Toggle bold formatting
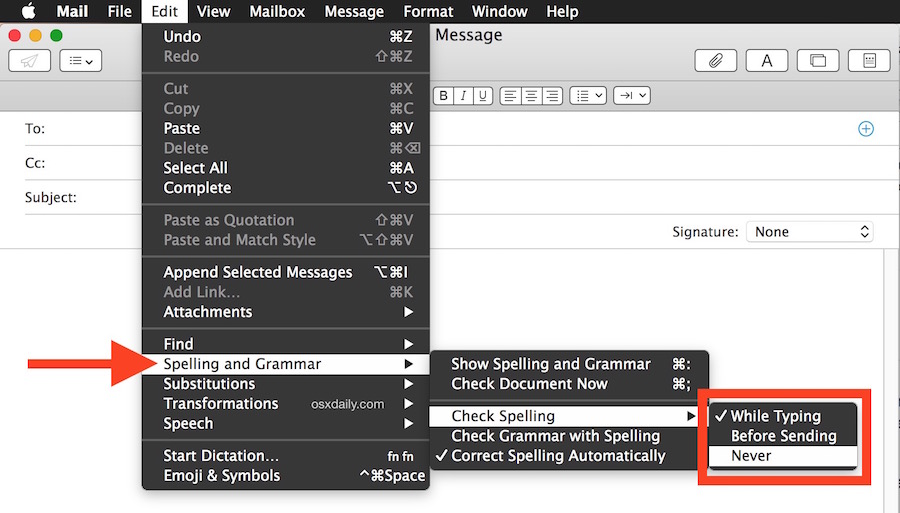This screenshot has height=513, width=900. pos(444,95)
